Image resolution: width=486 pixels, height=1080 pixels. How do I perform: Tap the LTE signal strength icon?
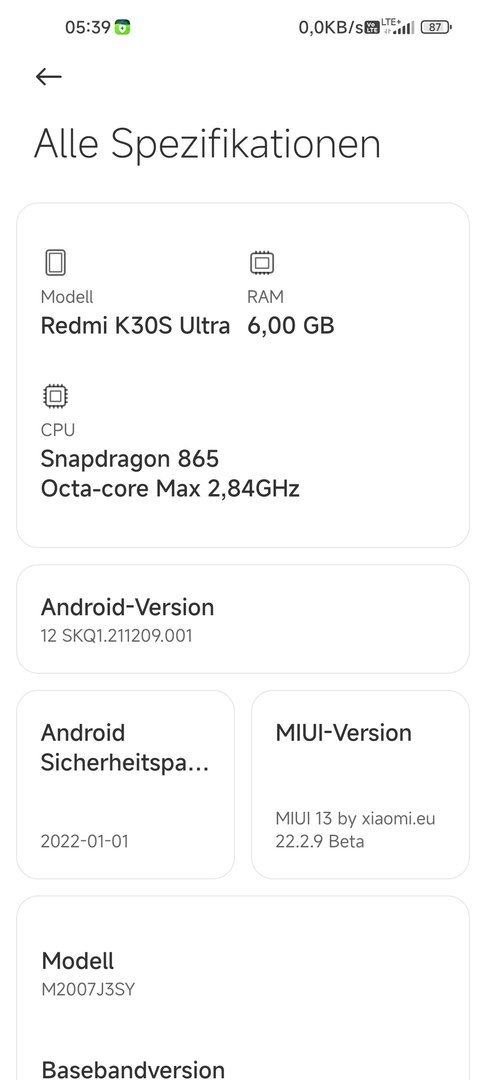398,27
